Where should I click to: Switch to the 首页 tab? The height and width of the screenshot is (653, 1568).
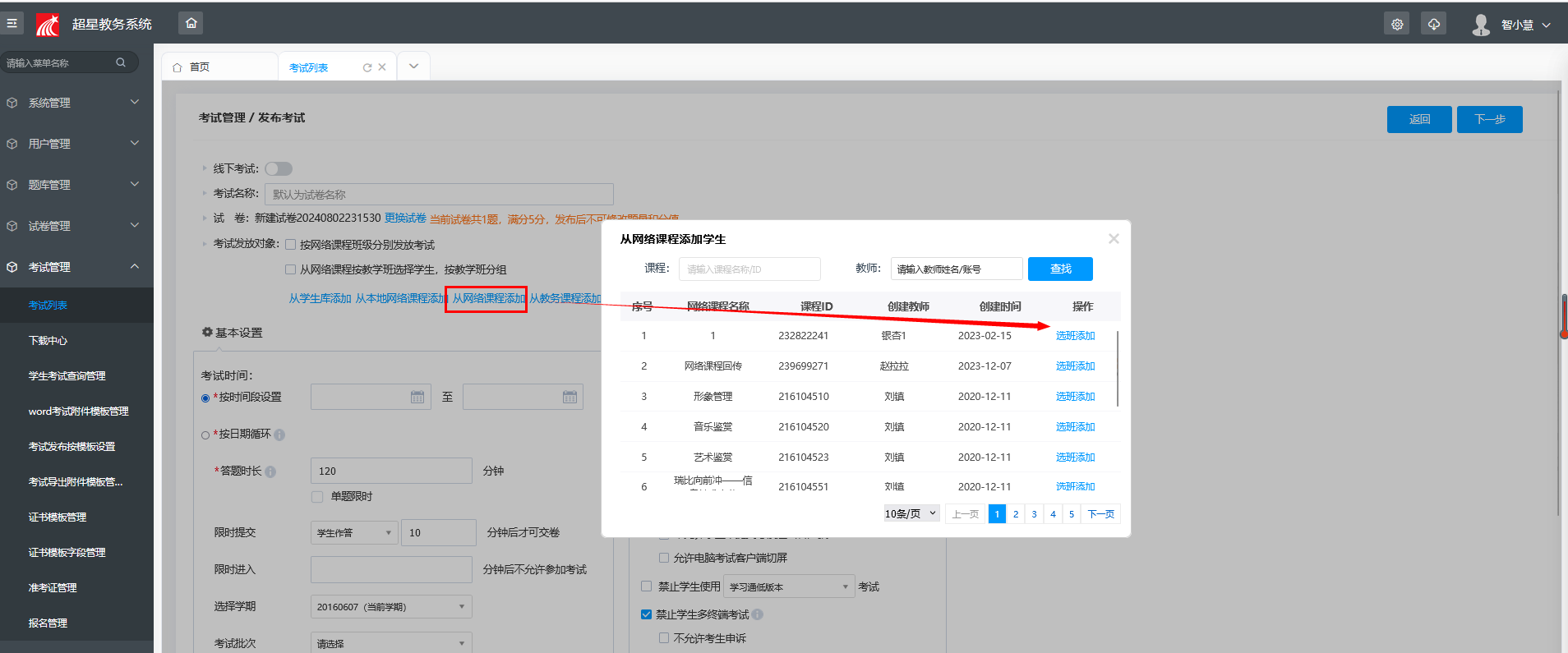(x=200, y=67)
